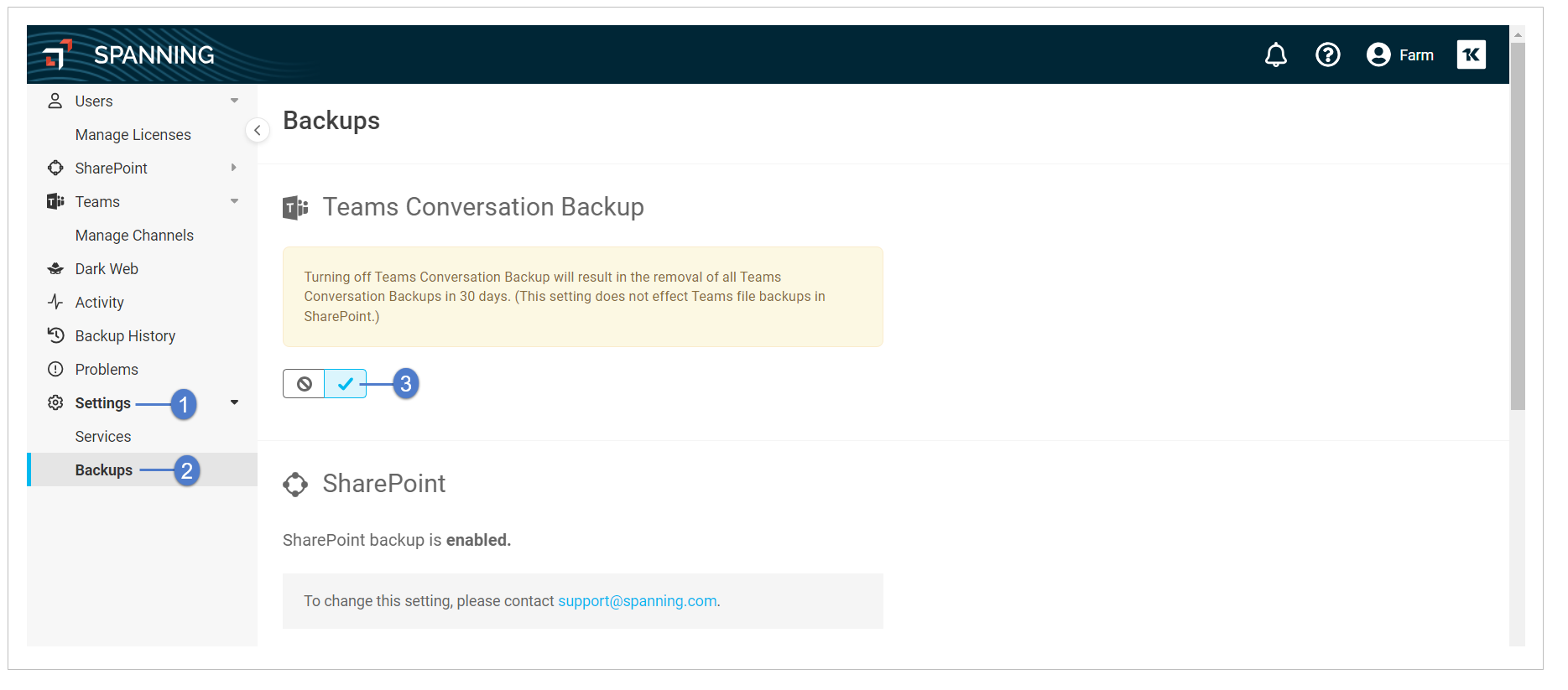This screenshot has width=1568, height=690.
Task: Click the Settings menu label
Action: tap(102, 402)
